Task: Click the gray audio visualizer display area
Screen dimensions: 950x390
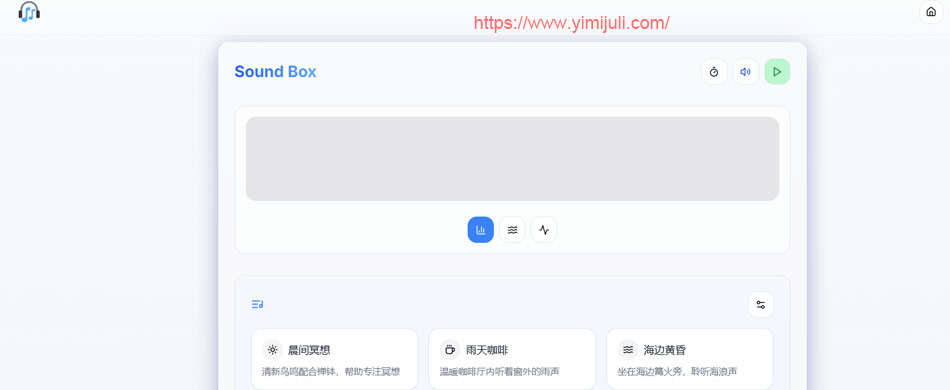Action: coord(512,159)
